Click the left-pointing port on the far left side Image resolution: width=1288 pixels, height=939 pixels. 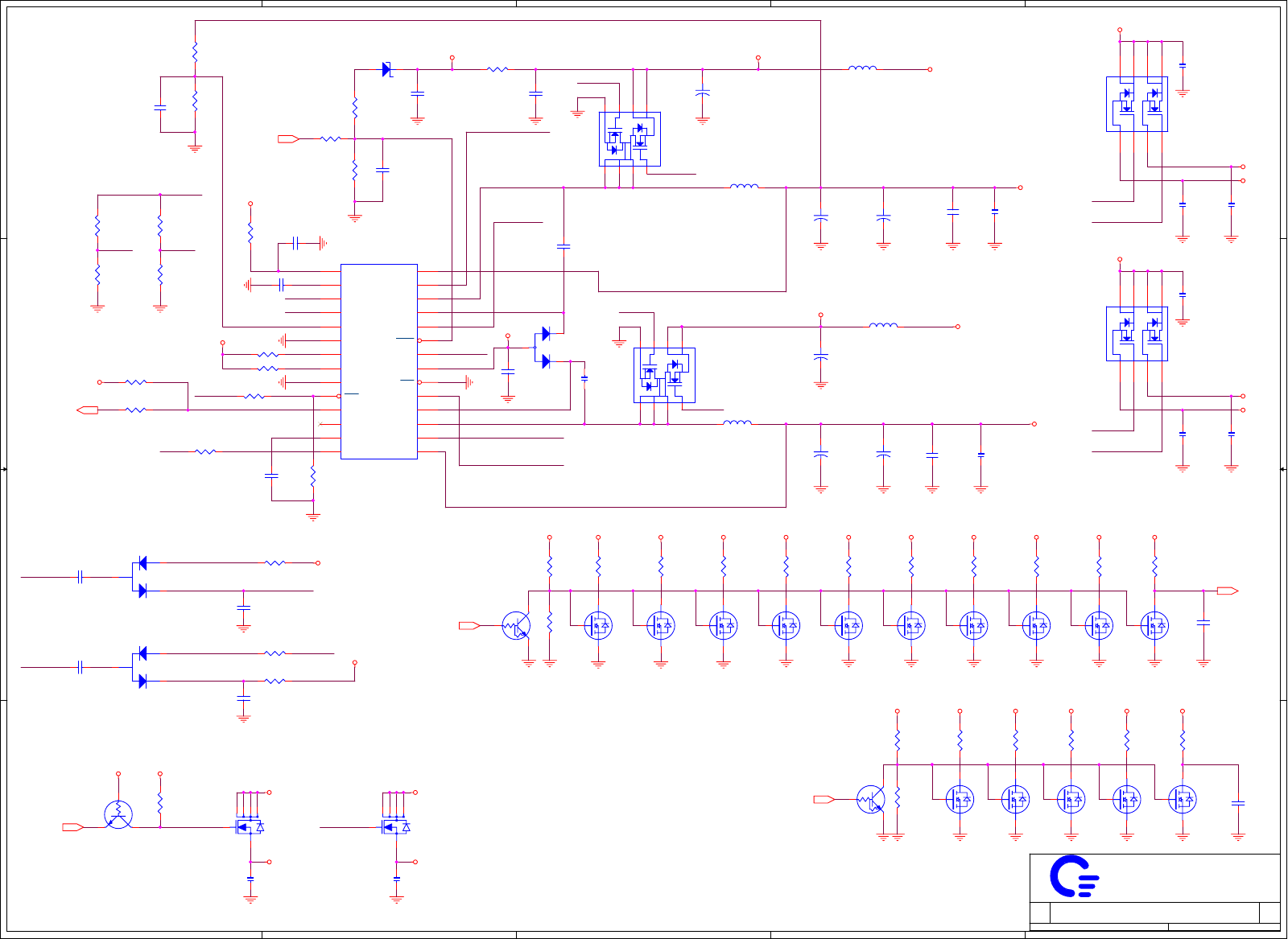pyautogui.click(x=87, y=410)
